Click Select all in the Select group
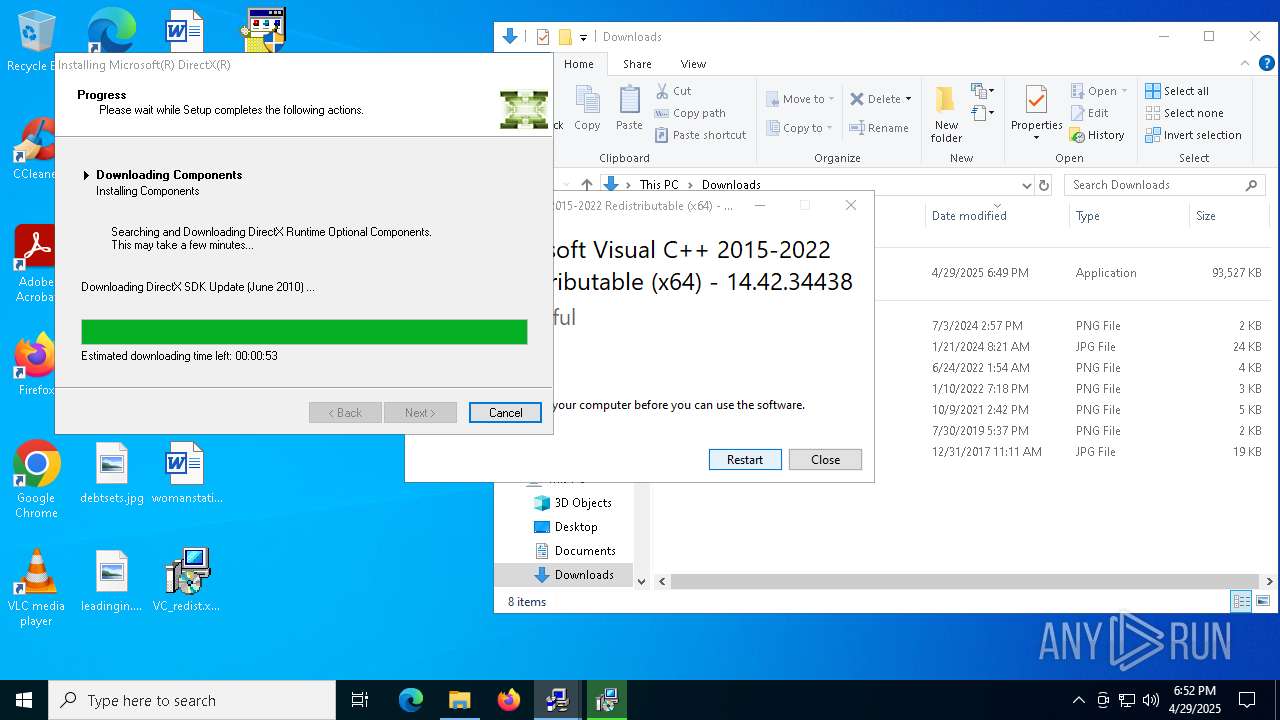Image resolution: width=1280 pixels, height=720 pixels. [1177, 91]
